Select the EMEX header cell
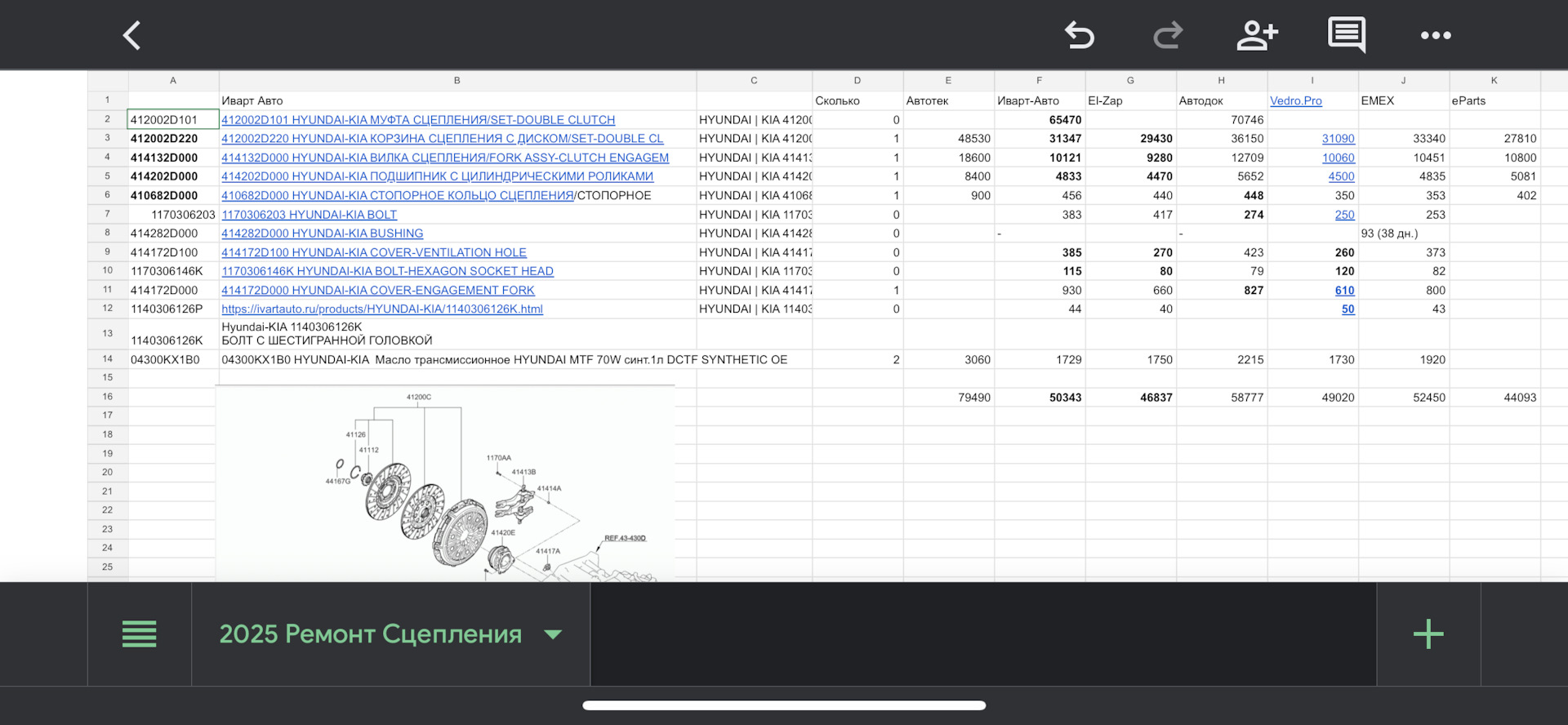The image size is (1568, 725). pos(1404,100)
